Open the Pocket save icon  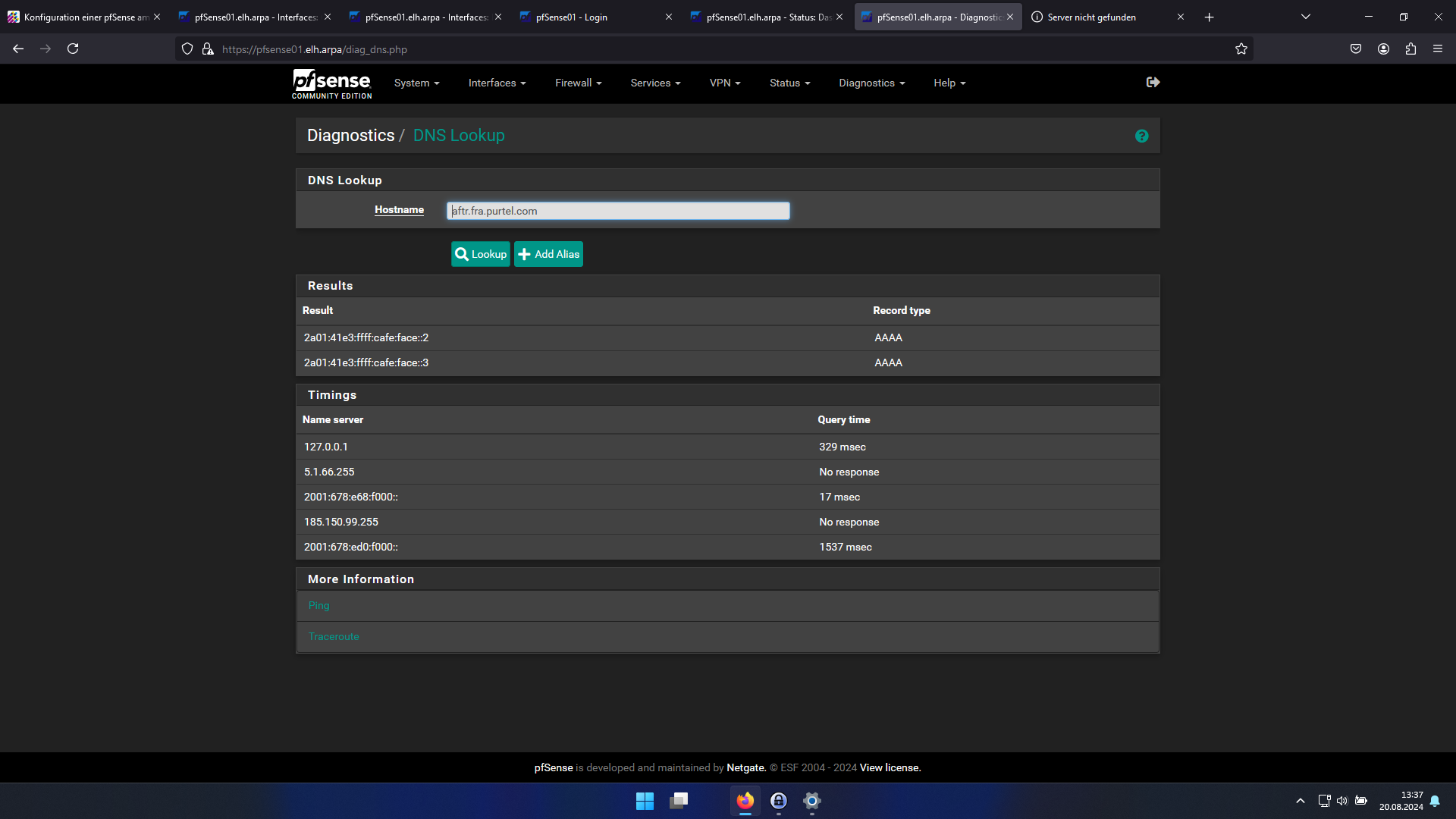(1356, 49)
